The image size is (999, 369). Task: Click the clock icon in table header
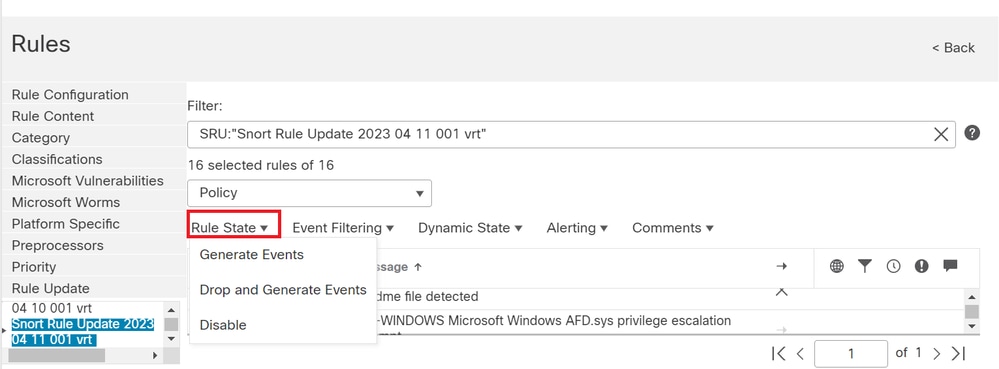point(893,266)
